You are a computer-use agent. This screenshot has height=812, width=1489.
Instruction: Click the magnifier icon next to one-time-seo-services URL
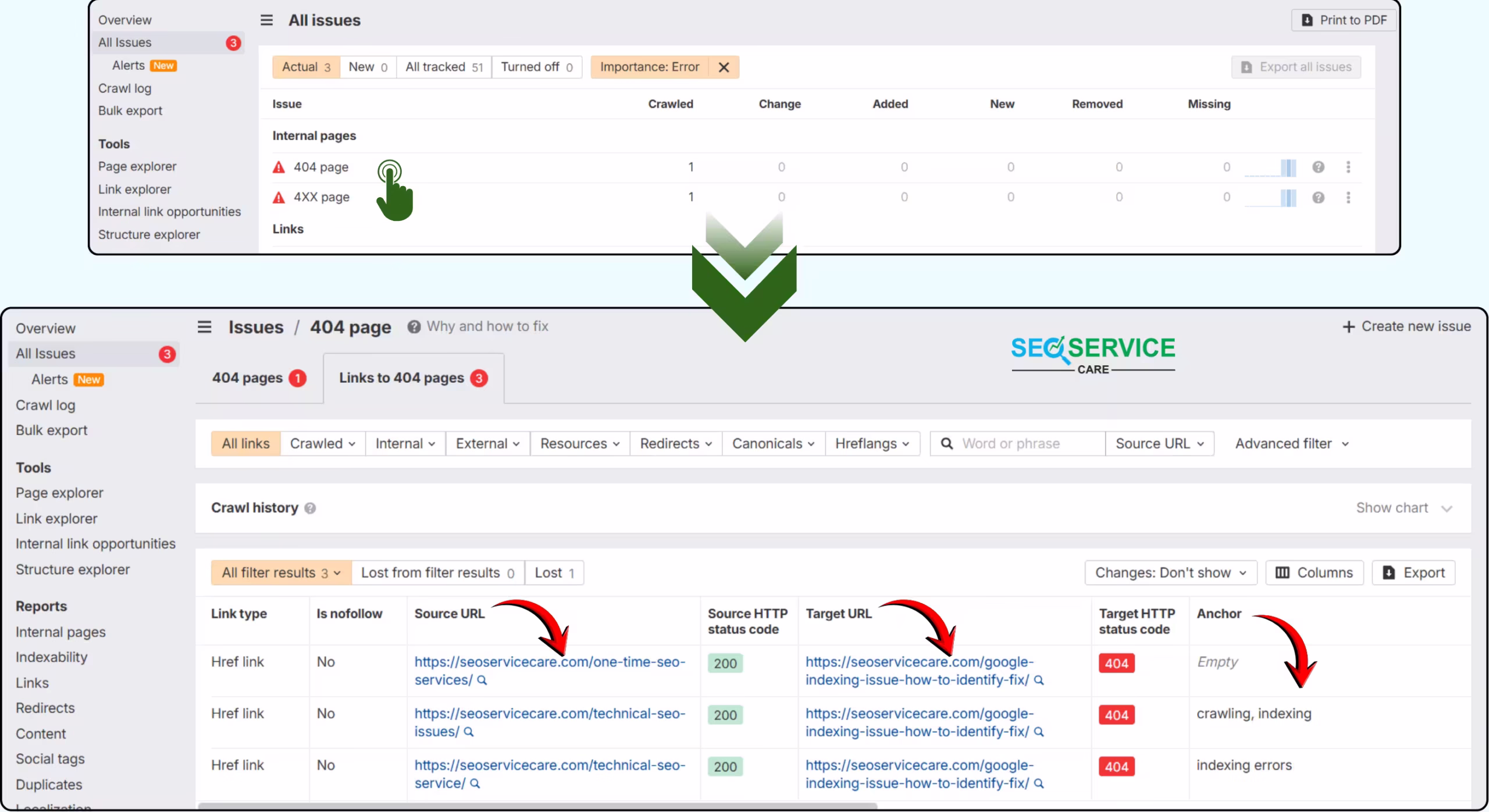(482, 680)
